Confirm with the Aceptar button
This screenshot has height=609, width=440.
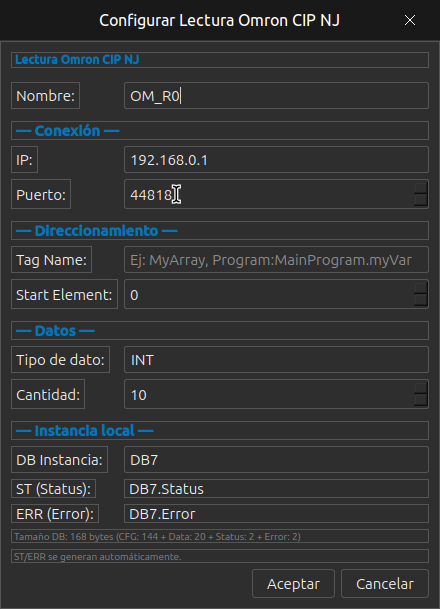pyautogui.click(x=293, y=584)
